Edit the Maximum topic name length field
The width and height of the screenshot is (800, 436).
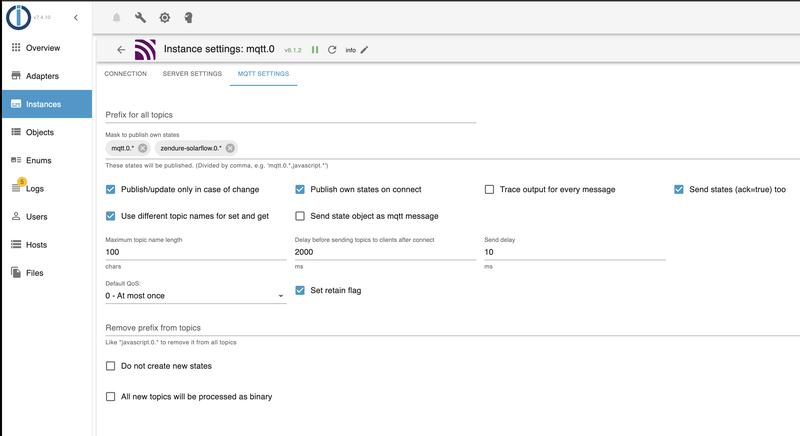coord(196,252)
